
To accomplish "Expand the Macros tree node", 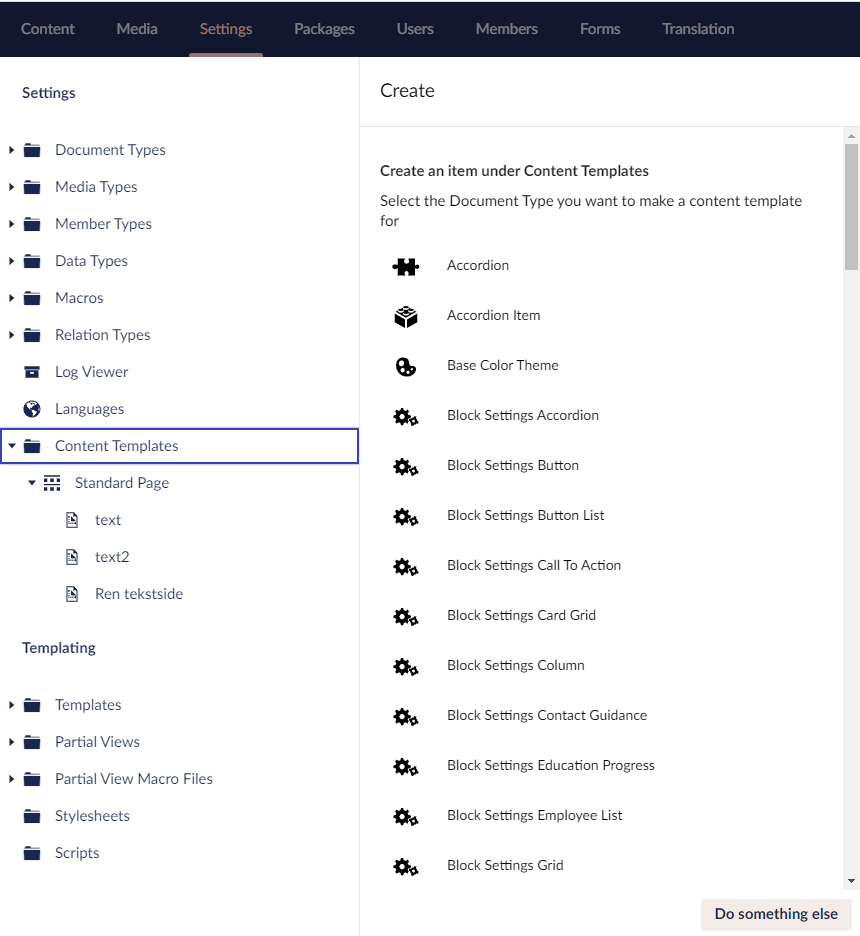I will click(x=11, y=298).
